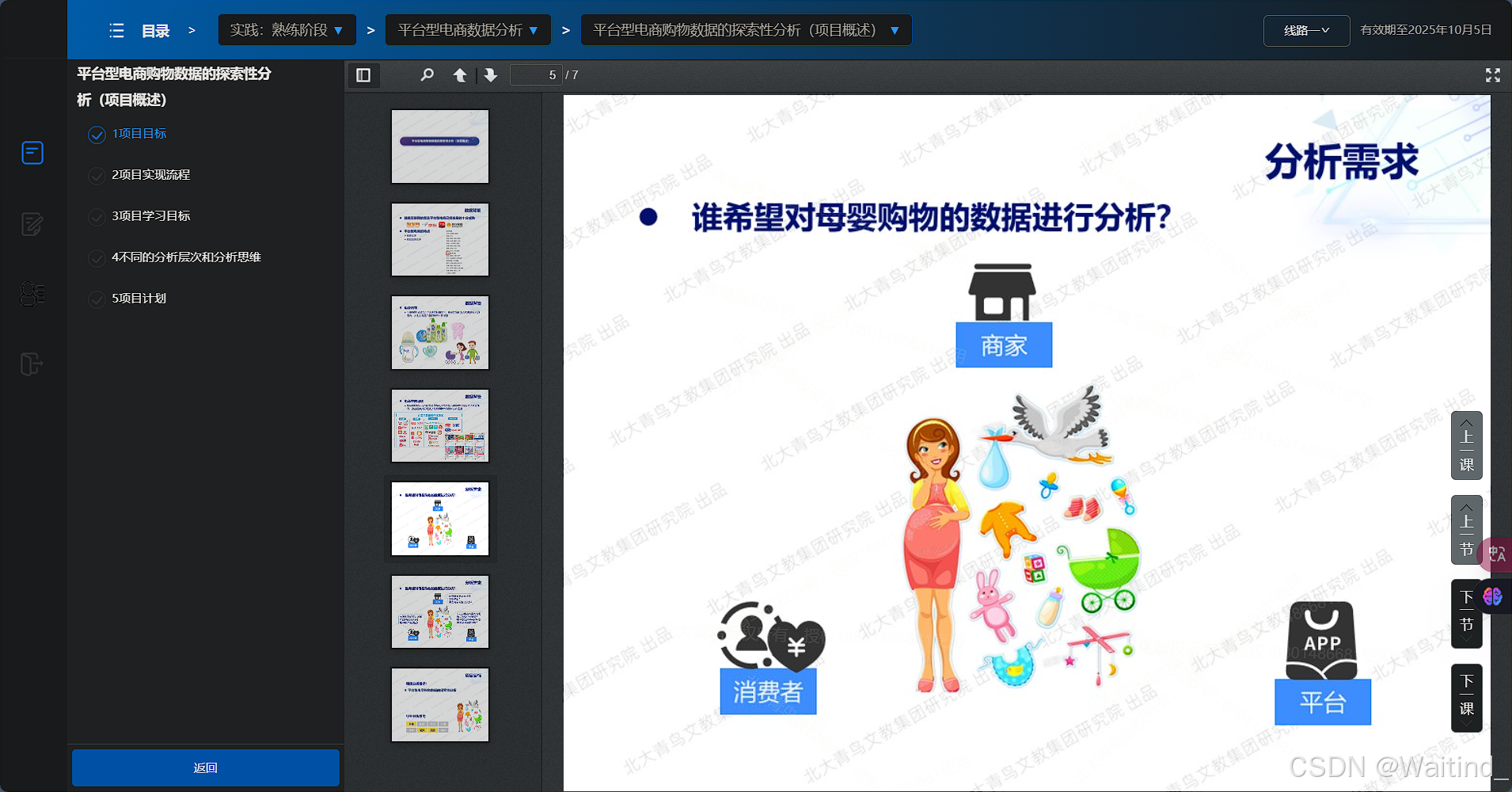
Task: Enter fullscreen with expand icon
Action: click(x=1493, y=75)
